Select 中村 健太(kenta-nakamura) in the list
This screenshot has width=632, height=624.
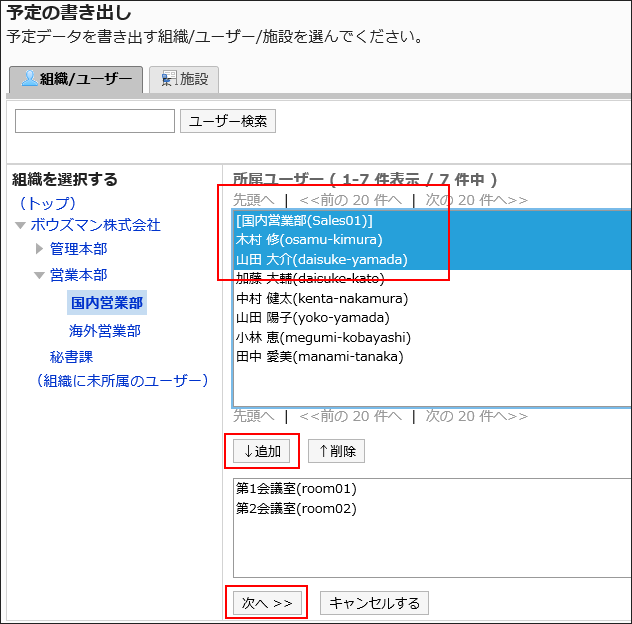pos(432,298)
